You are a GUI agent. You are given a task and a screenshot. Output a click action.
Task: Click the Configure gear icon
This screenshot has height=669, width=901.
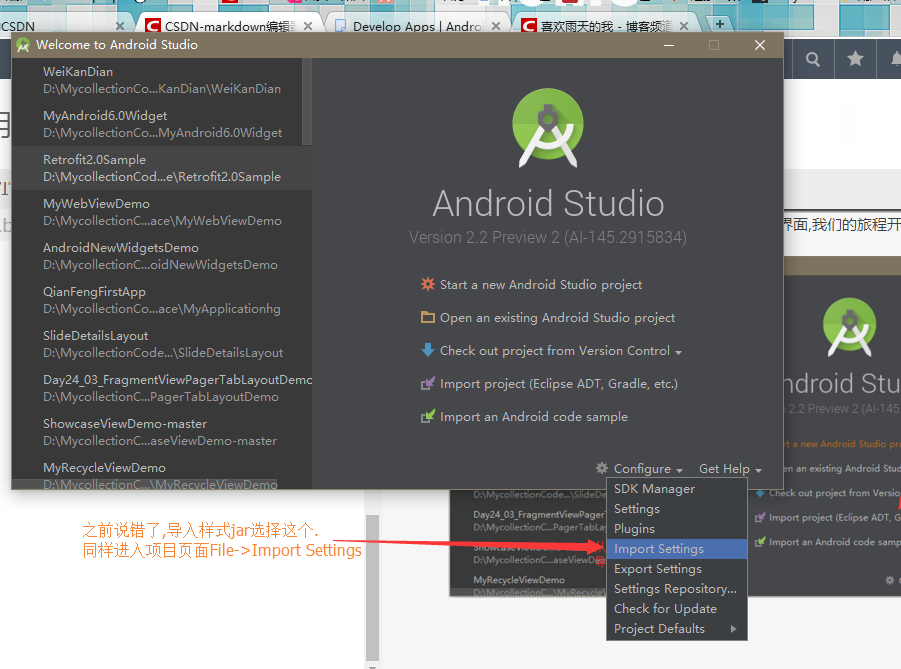(602, 468)
